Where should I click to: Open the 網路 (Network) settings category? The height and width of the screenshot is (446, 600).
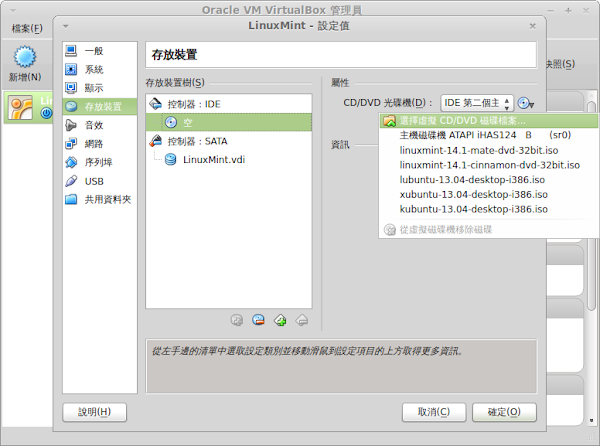coord(99,143)
